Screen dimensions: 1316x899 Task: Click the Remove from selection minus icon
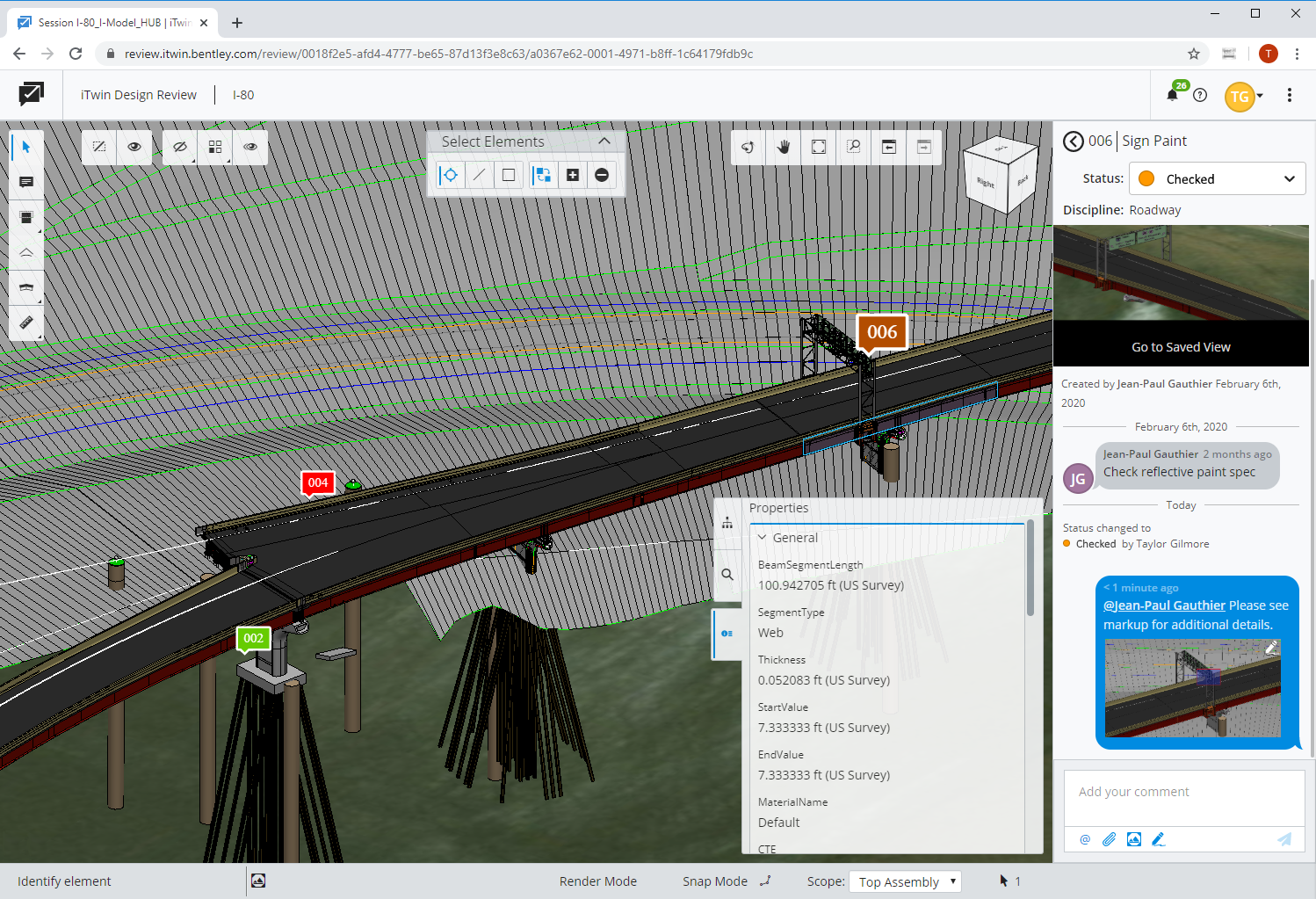pos(602,175)
